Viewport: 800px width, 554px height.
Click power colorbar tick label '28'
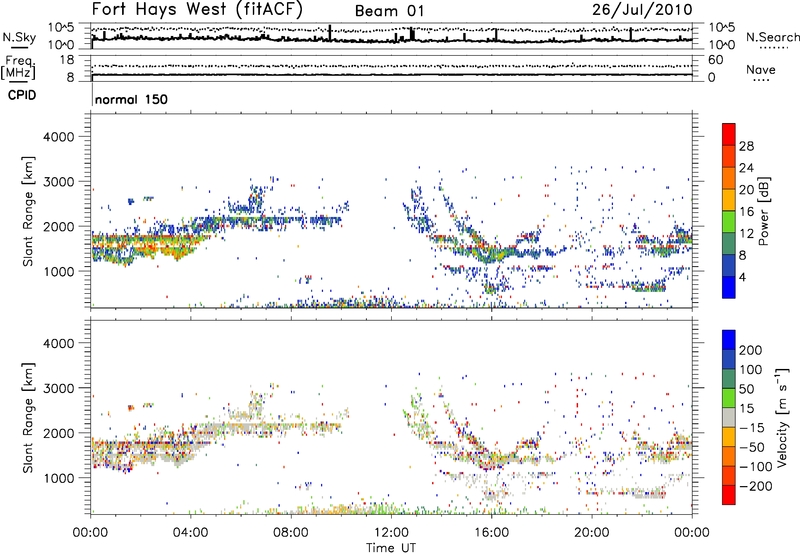coord(746,146)
